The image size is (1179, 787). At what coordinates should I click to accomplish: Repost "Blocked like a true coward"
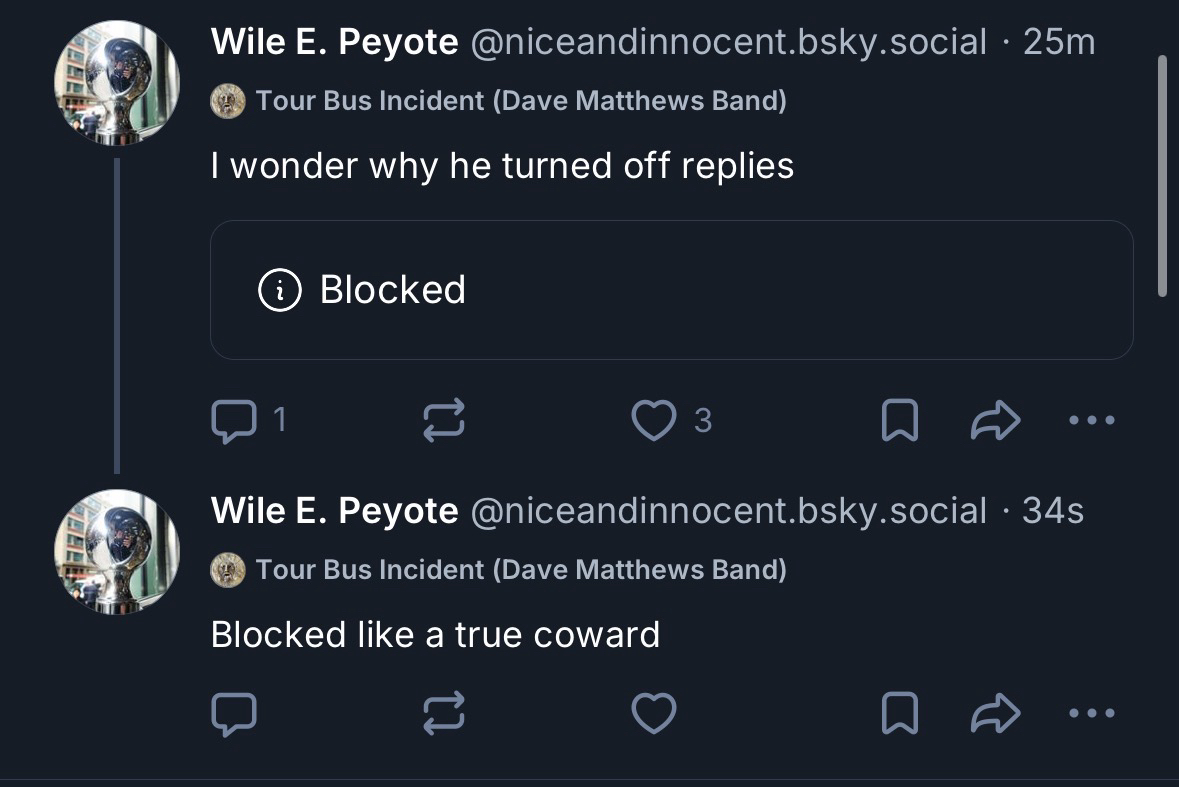445,714
